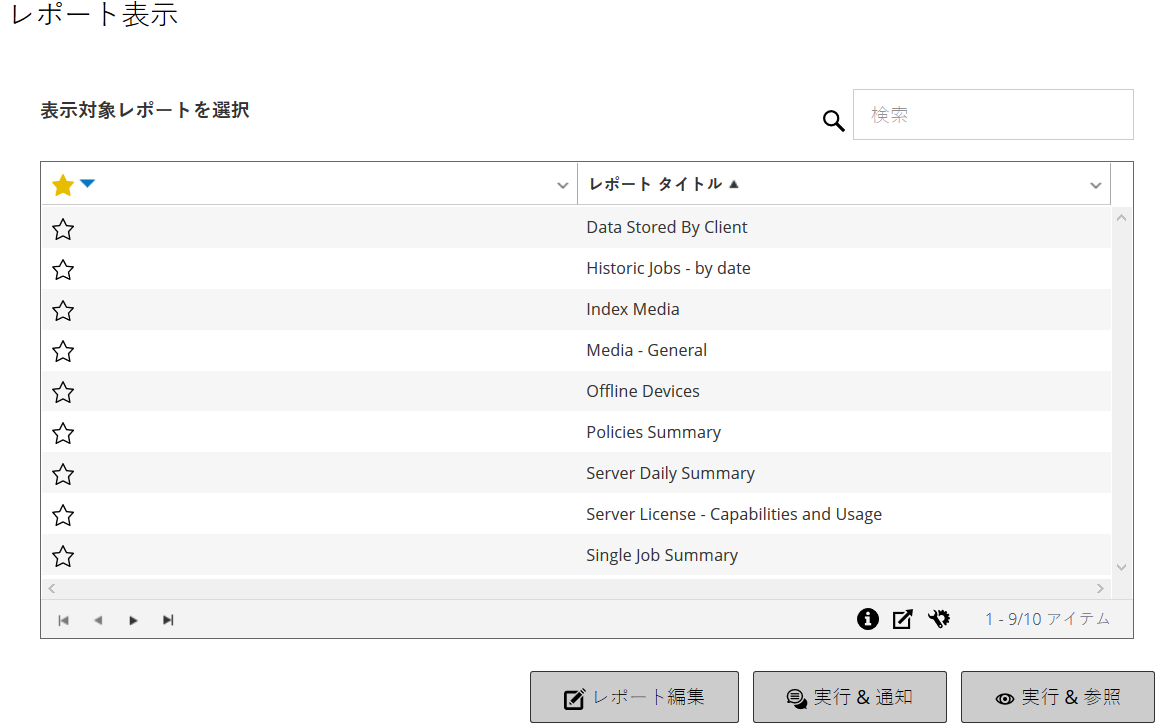Go to the previous page of reports

pos(98,620)
